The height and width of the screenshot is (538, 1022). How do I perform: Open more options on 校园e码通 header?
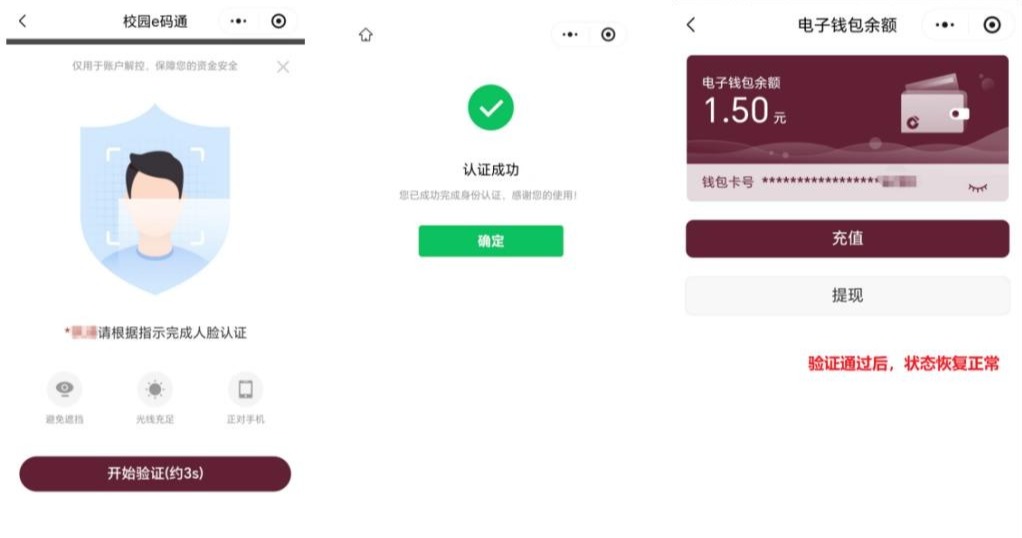tap(239, 21)
